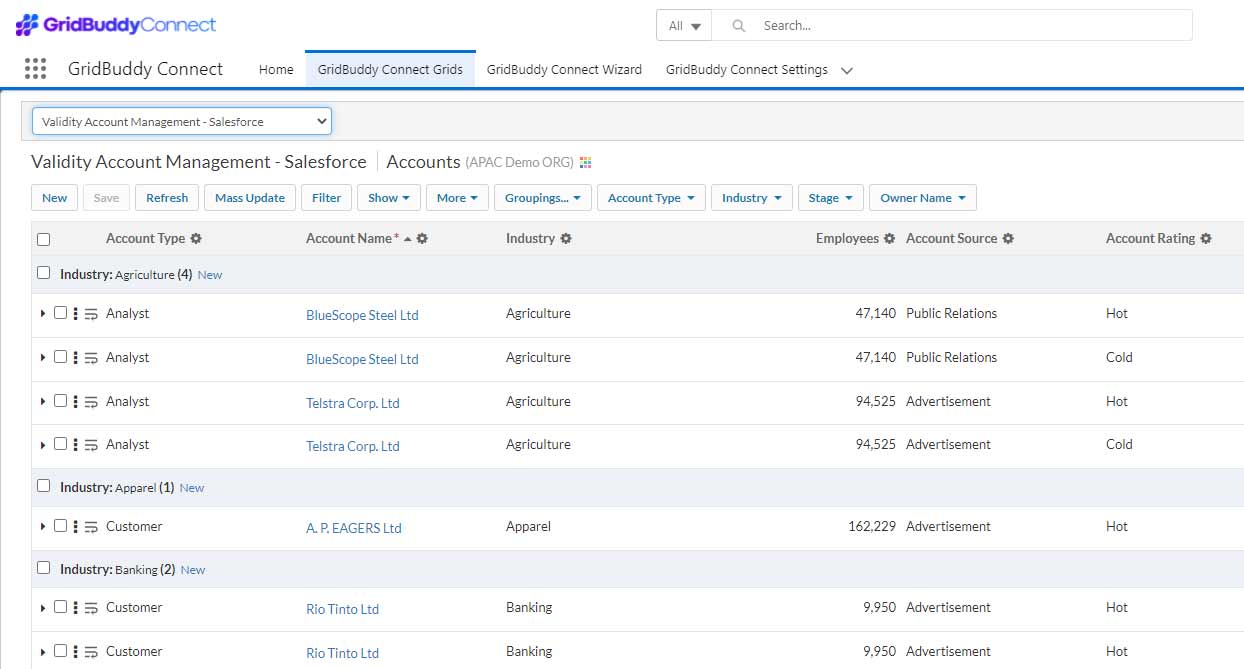
Task: Open Account Rating column gear settings
Action: (x=1206, y=239)
